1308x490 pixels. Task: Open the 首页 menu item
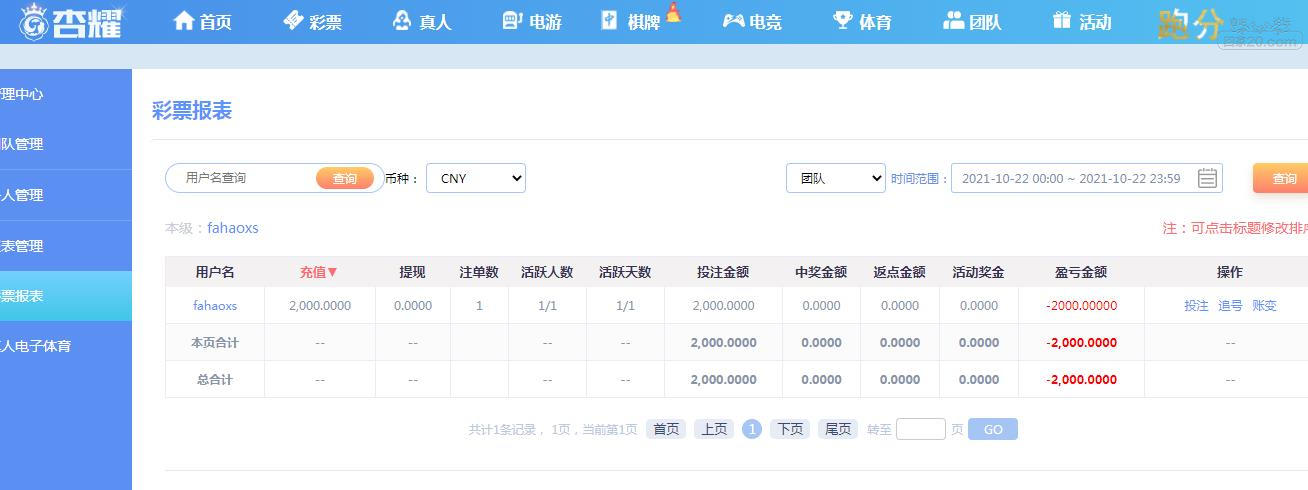(215, 22)
